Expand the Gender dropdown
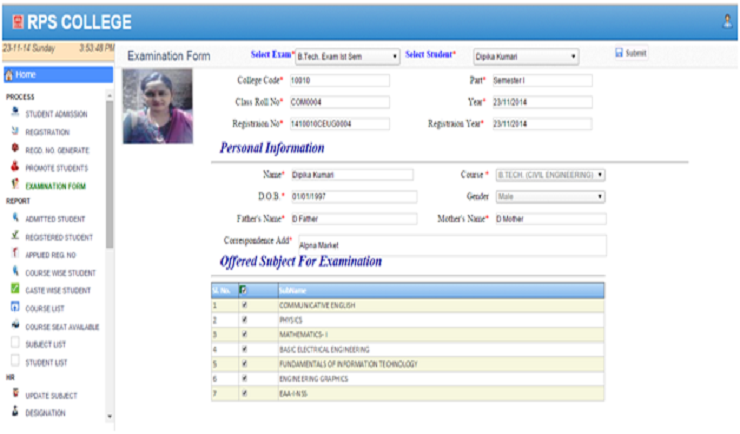Image resolution: width=740 pixels, height=434 pixels. [550, 197]
